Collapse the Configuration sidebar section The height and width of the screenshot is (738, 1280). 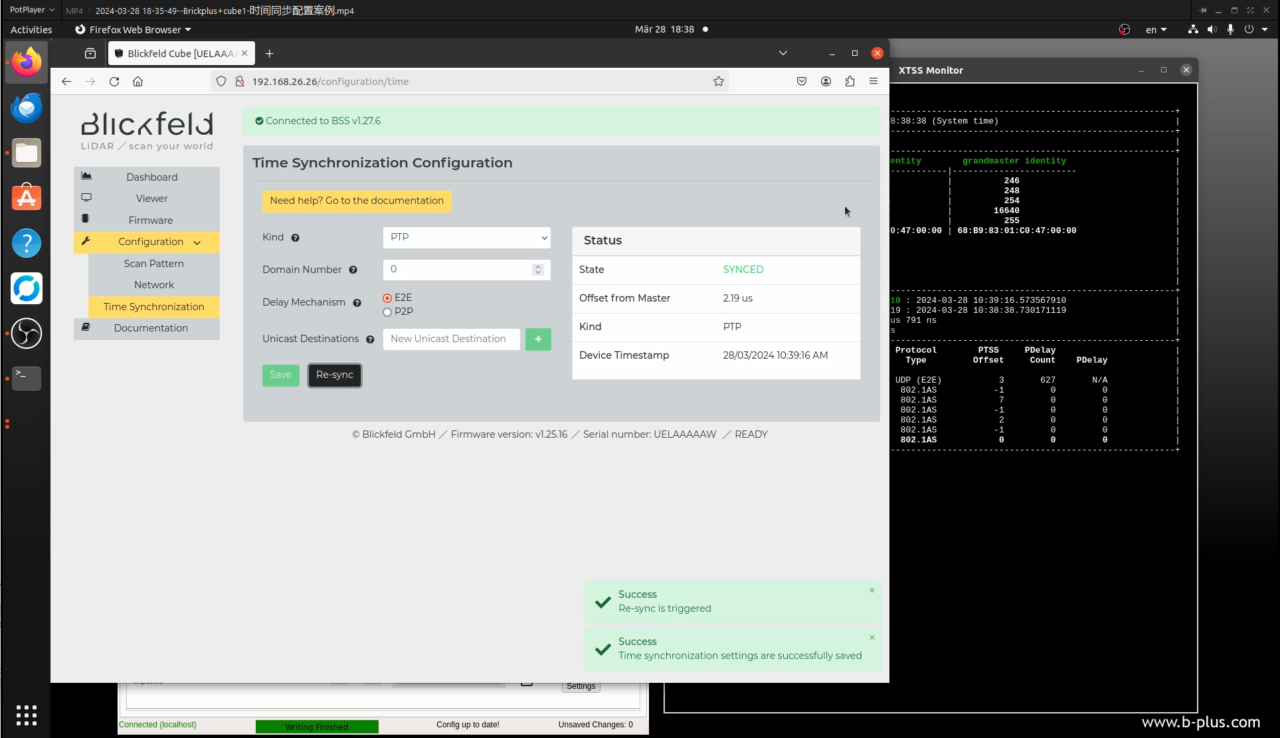146,242
